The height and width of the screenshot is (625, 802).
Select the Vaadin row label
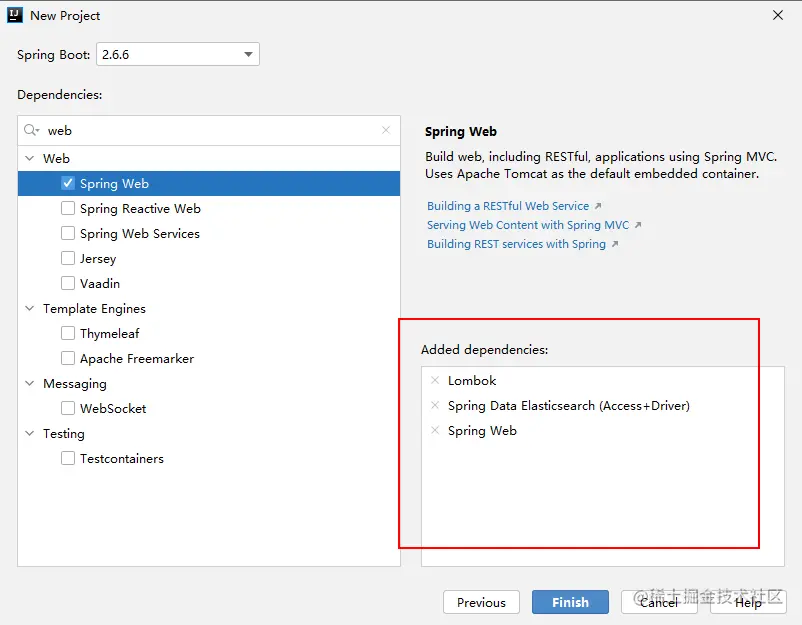100,283
